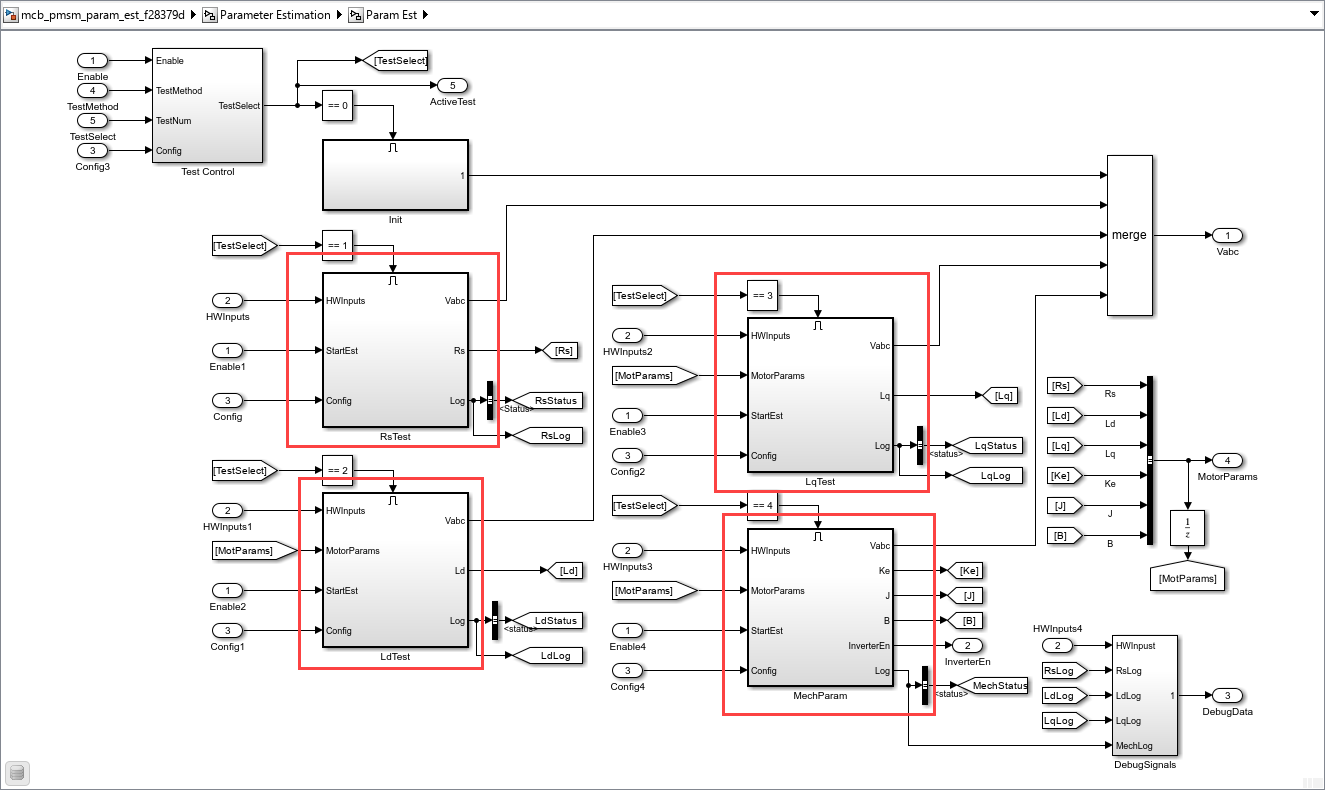Select the '== 3' compare block

tap(762, 295)
